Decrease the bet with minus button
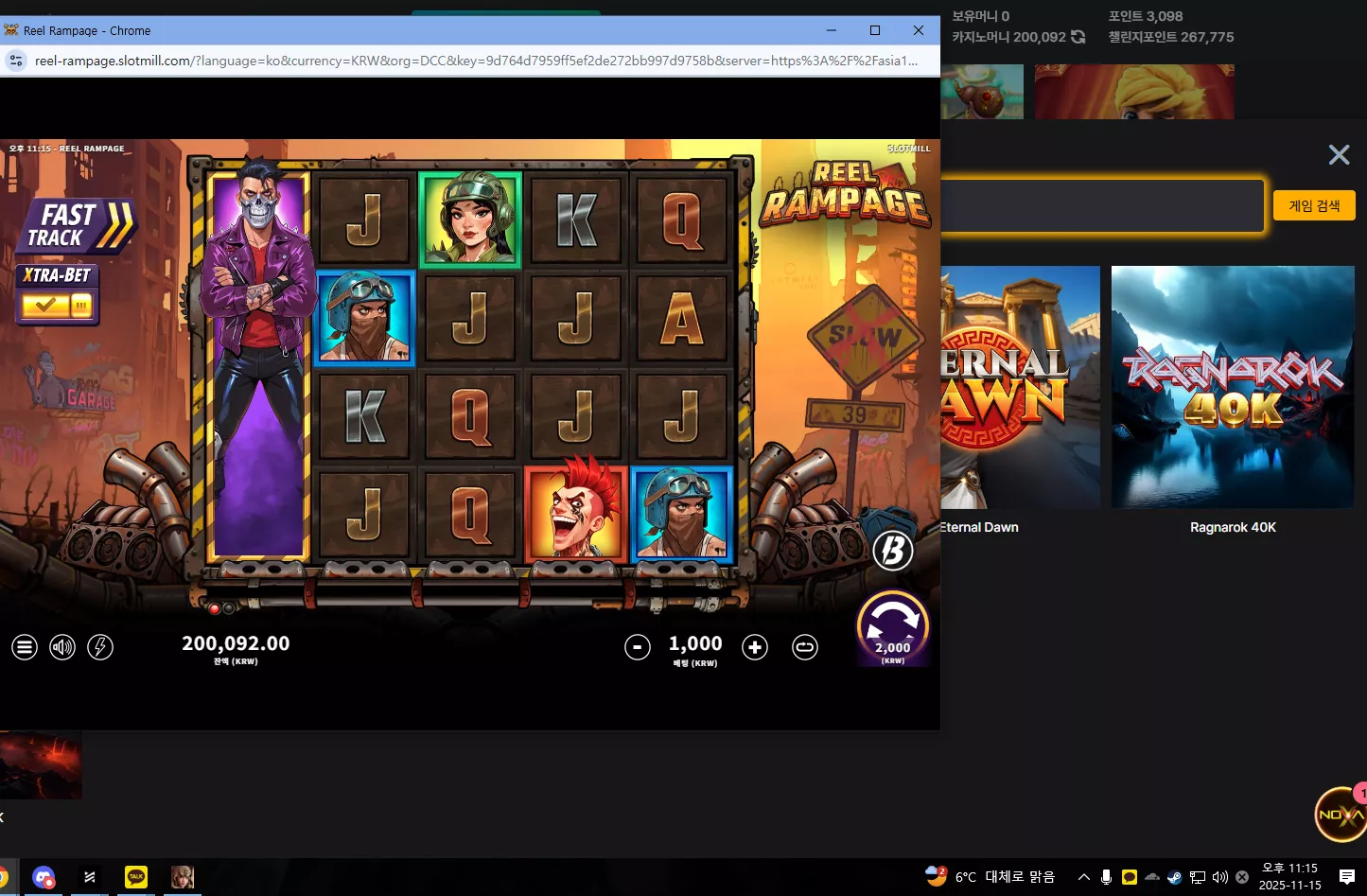 point(638,647)
